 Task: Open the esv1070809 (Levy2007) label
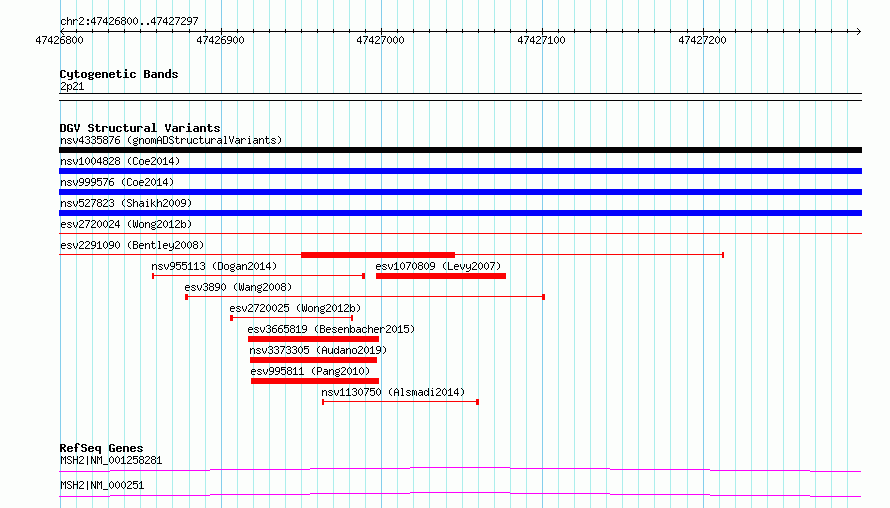click(438, 266)
